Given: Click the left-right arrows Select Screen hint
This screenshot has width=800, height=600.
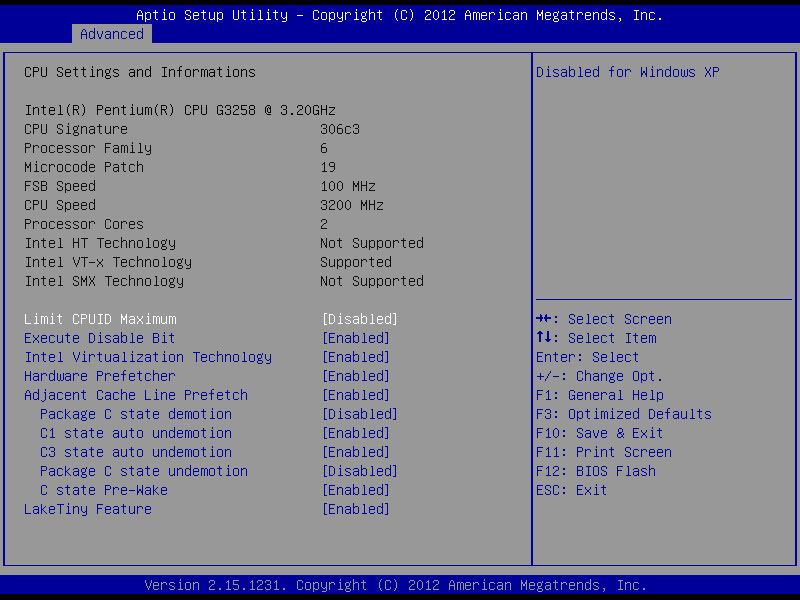Looking at the screenshot, I should pos(604,319).
